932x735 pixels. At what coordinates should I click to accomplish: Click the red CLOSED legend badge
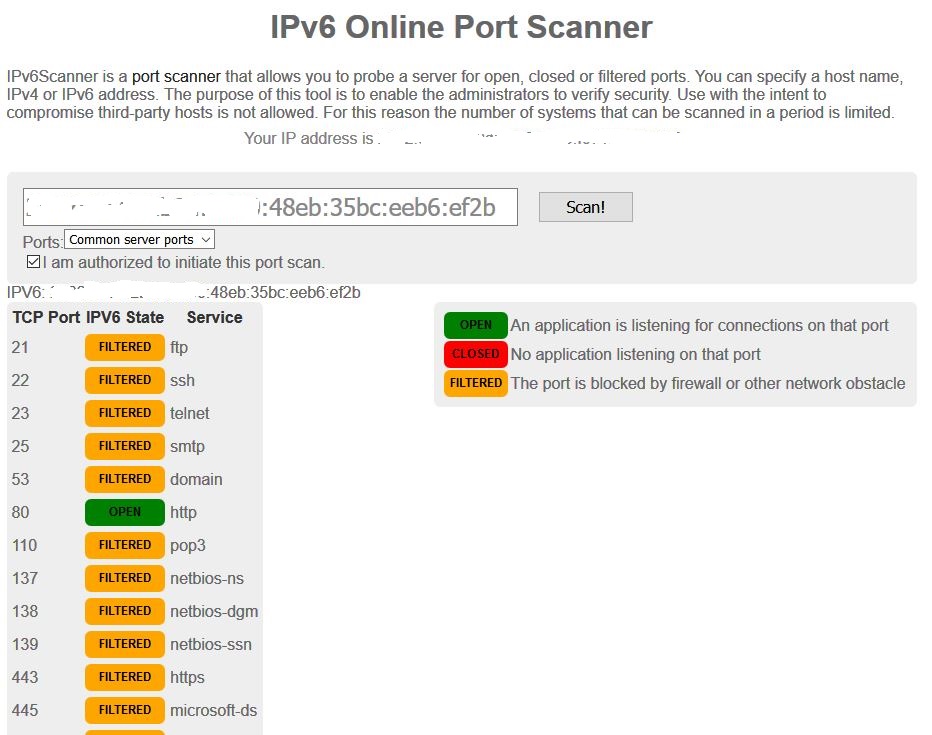[x=475, y=354]
